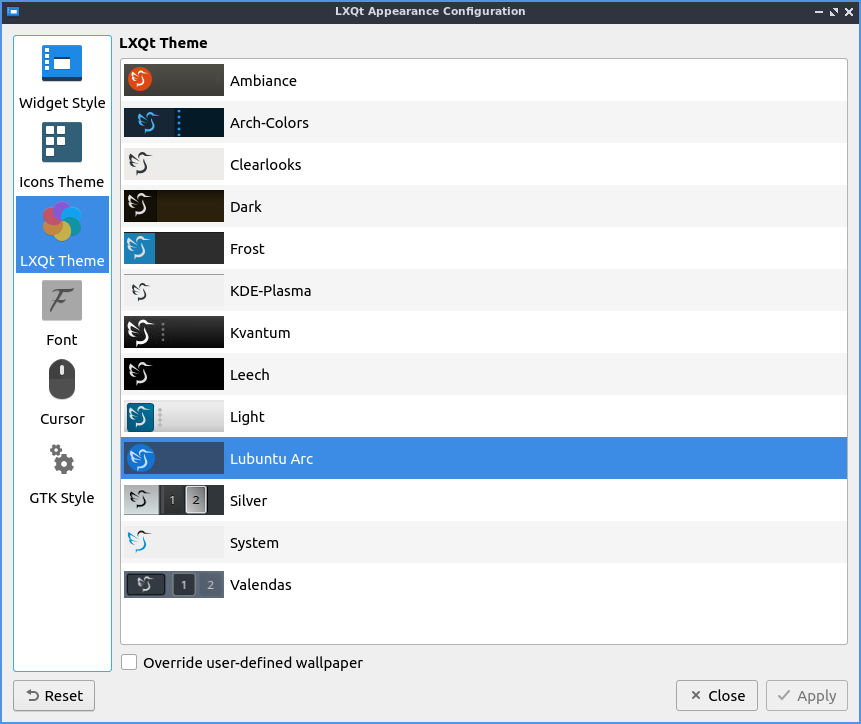Select the Arch-Colors theme
The height and width of the screenshot is (724, 861).
point(269,123)
